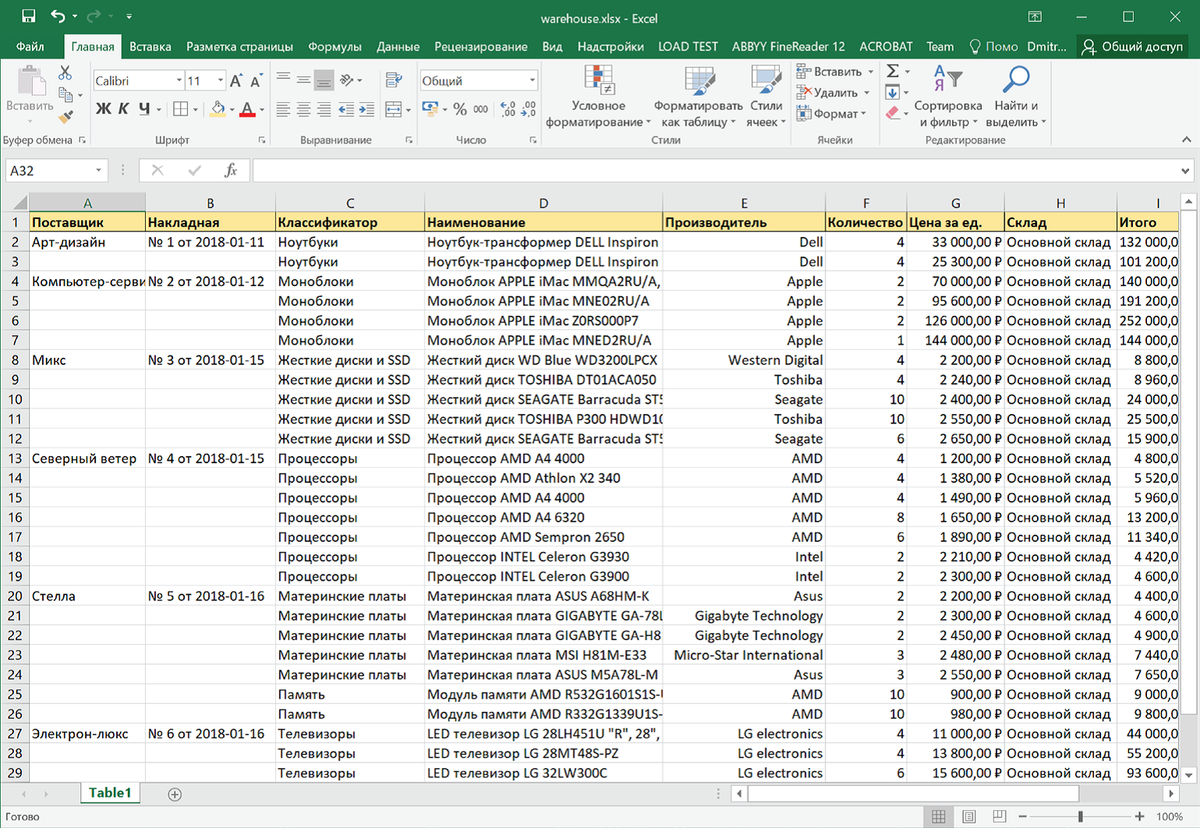Viewport: 1200px width, 828px height.
Task: Switch to the Формулы ribbon tab
Action: [x=335, y=46]
